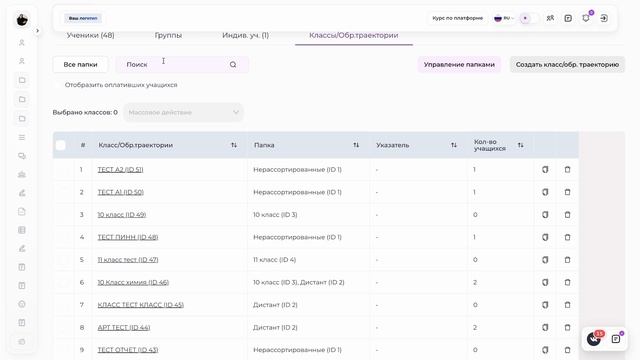
Task: Switch to the Ученики (48) tab
Action: 91,35
